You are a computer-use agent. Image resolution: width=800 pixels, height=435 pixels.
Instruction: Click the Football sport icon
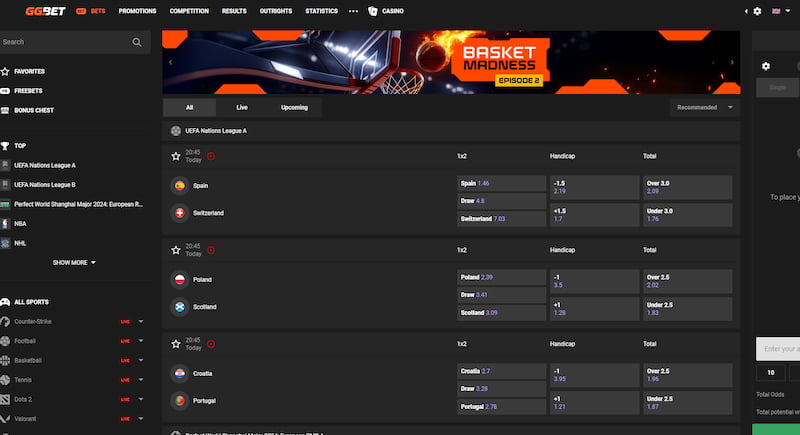(x=5, y=341)
